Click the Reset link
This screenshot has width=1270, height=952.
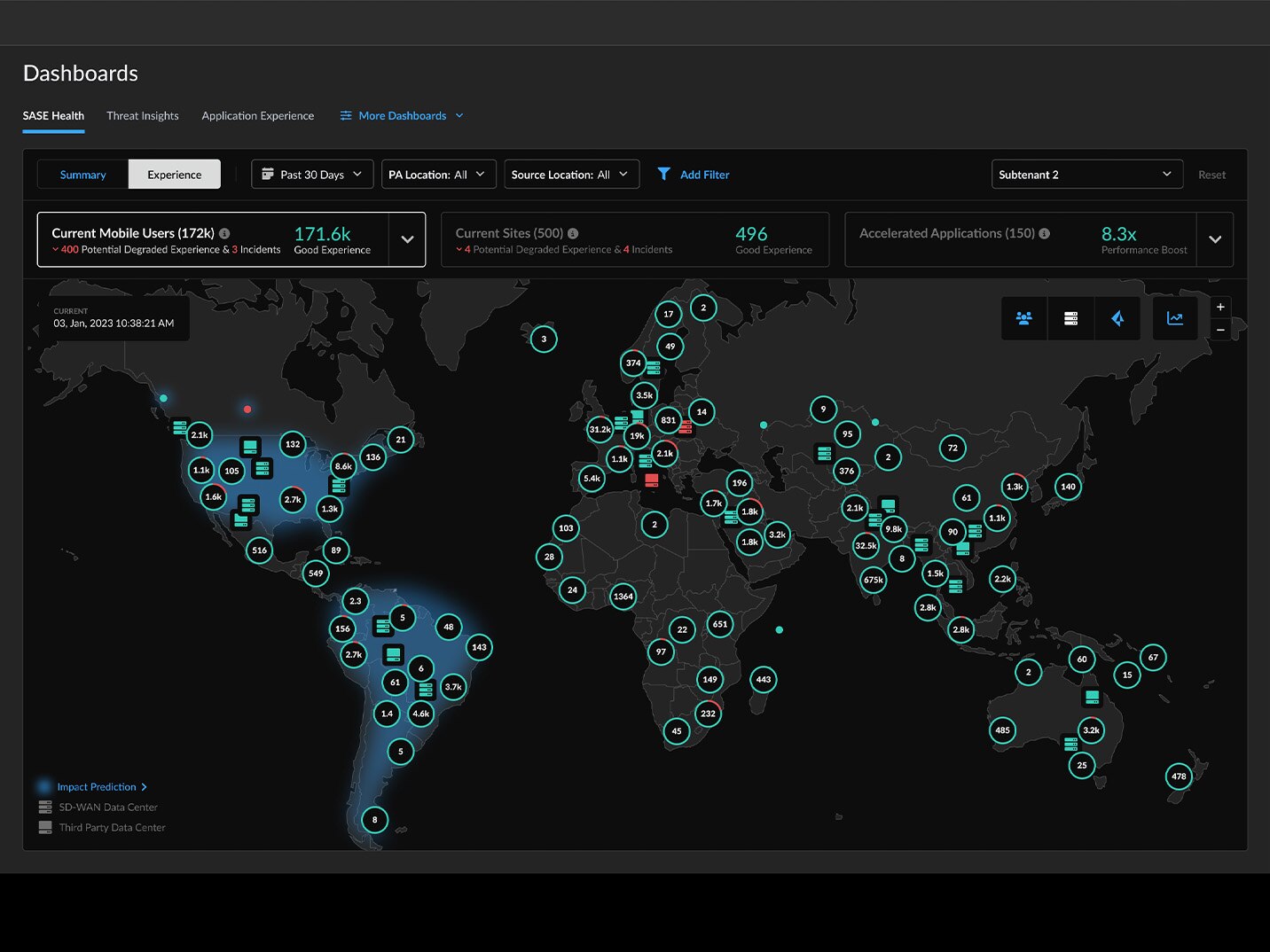[x=1211, y=174]
